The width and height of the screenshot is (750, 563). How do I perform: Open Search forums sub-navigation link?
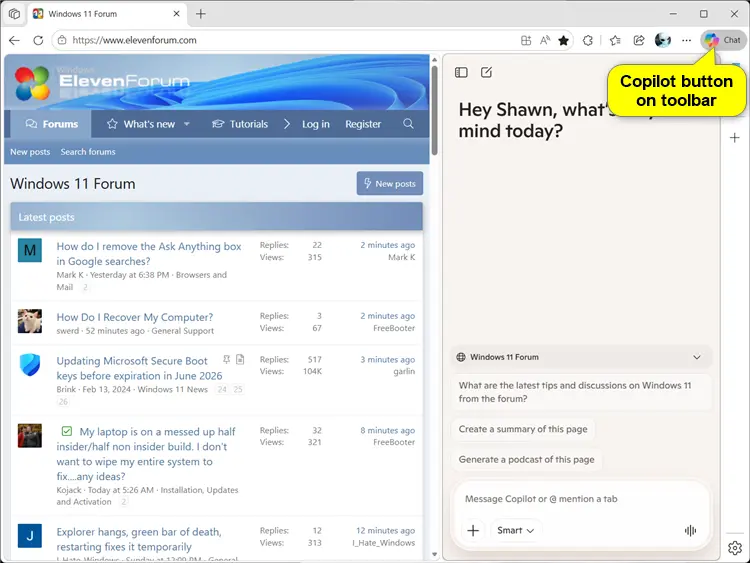coord(88,152)
